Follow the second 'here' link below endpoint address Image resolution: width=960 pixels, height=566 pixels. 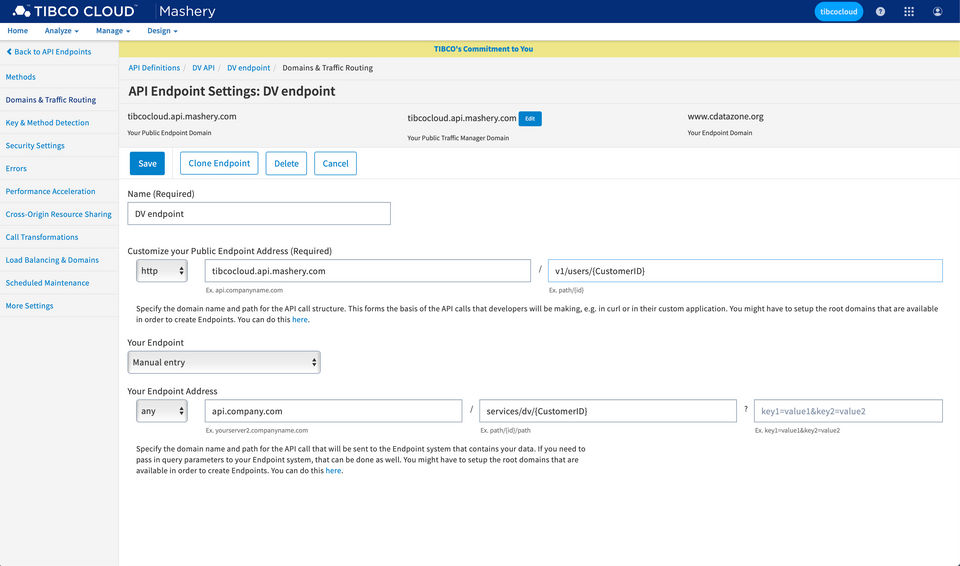click(x=333, y=471)
